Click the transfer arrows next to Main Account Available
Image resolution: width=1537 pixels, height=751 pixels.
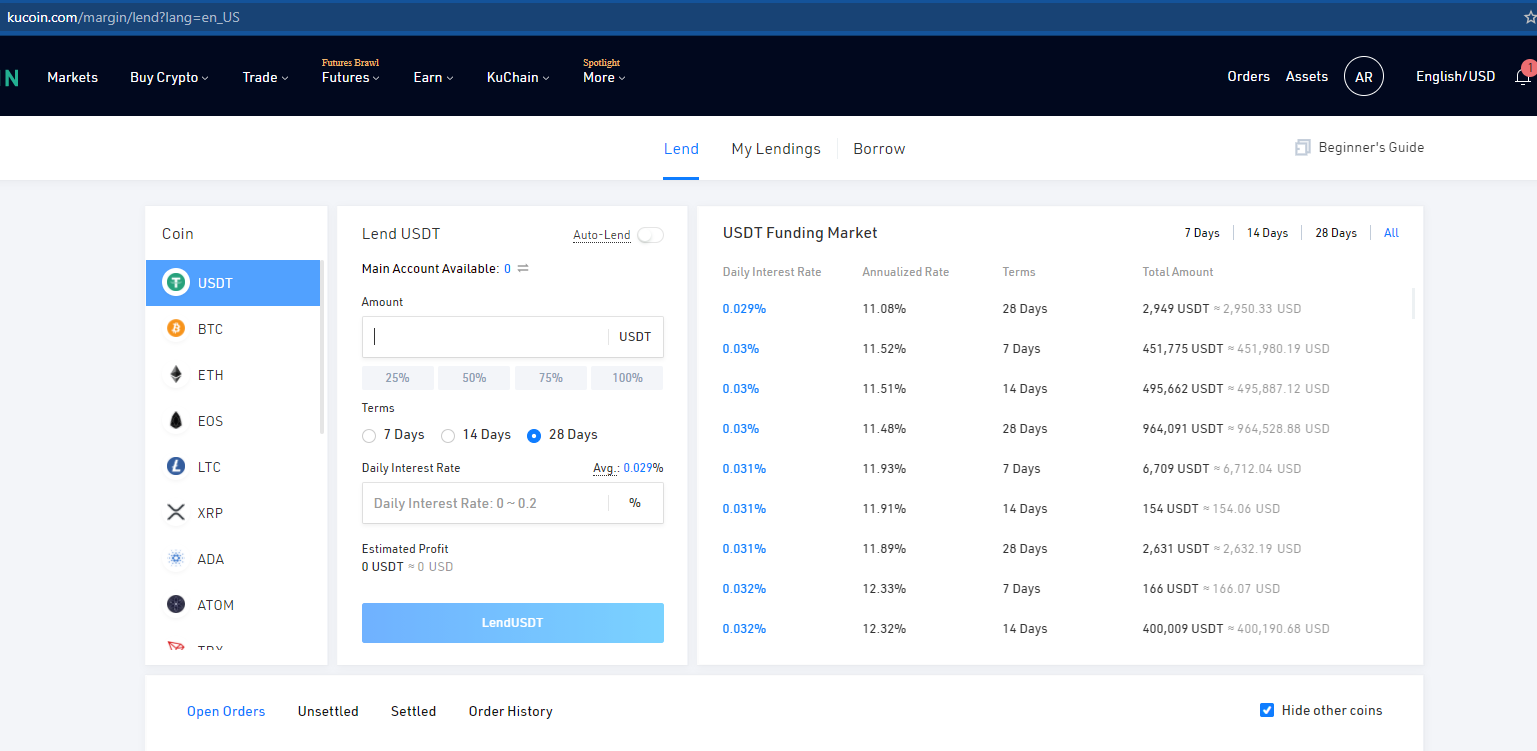coord(523,268)
